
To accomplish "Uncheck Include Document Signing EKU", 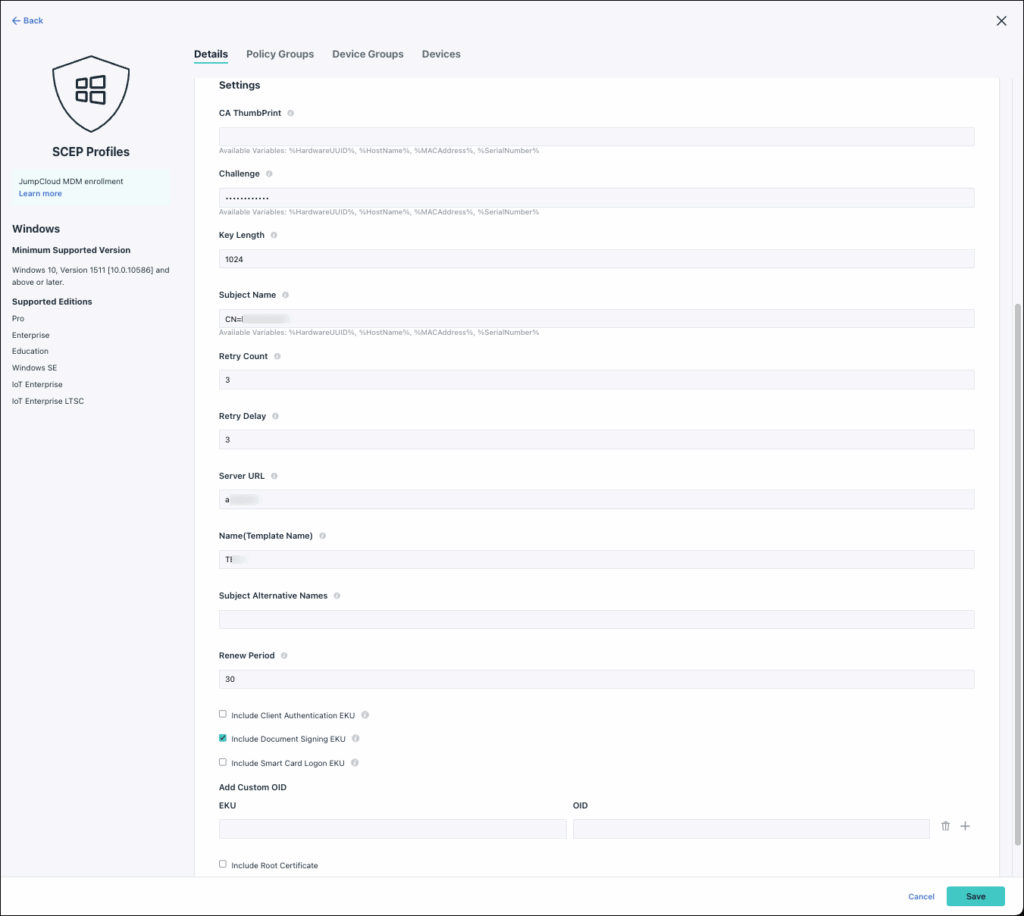I will click(x=222, y=738).
